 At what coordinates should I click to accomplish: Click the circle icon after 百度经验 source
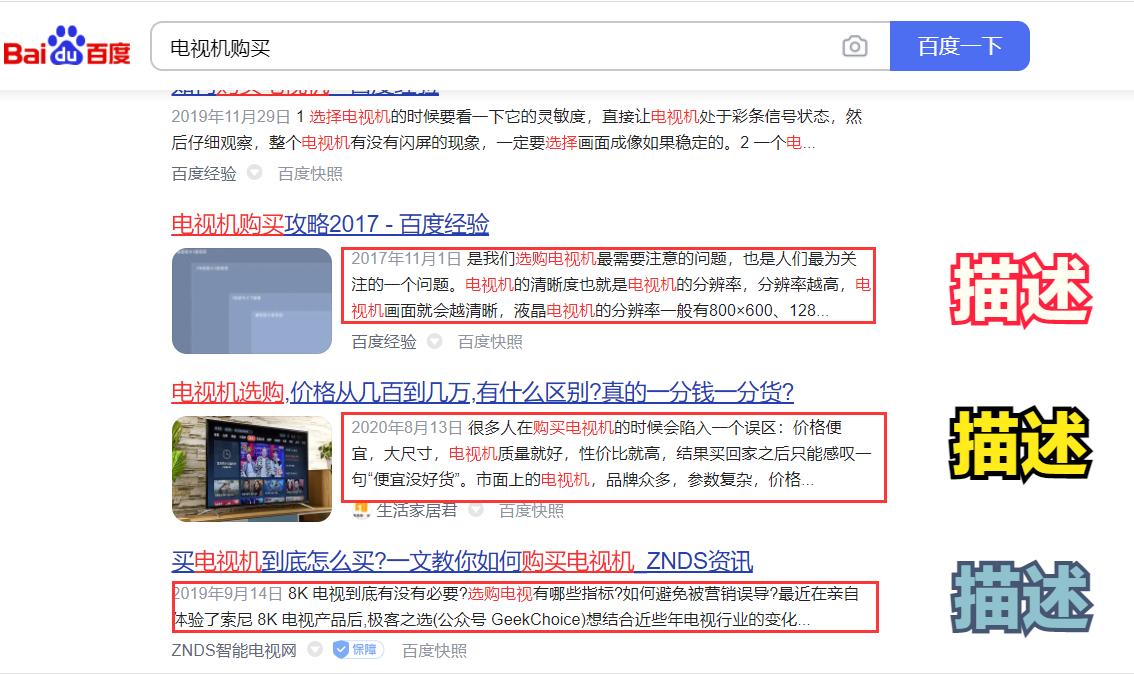(433, 341)
